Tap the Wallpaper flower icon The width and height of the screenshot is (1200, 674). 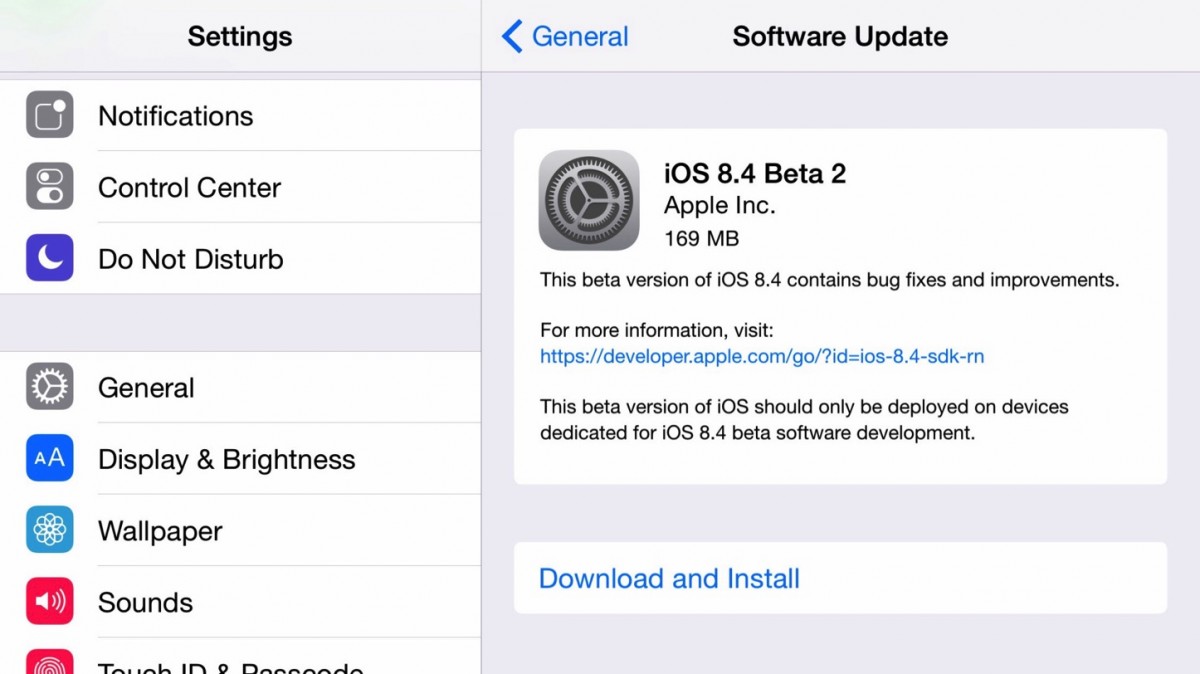49,530
